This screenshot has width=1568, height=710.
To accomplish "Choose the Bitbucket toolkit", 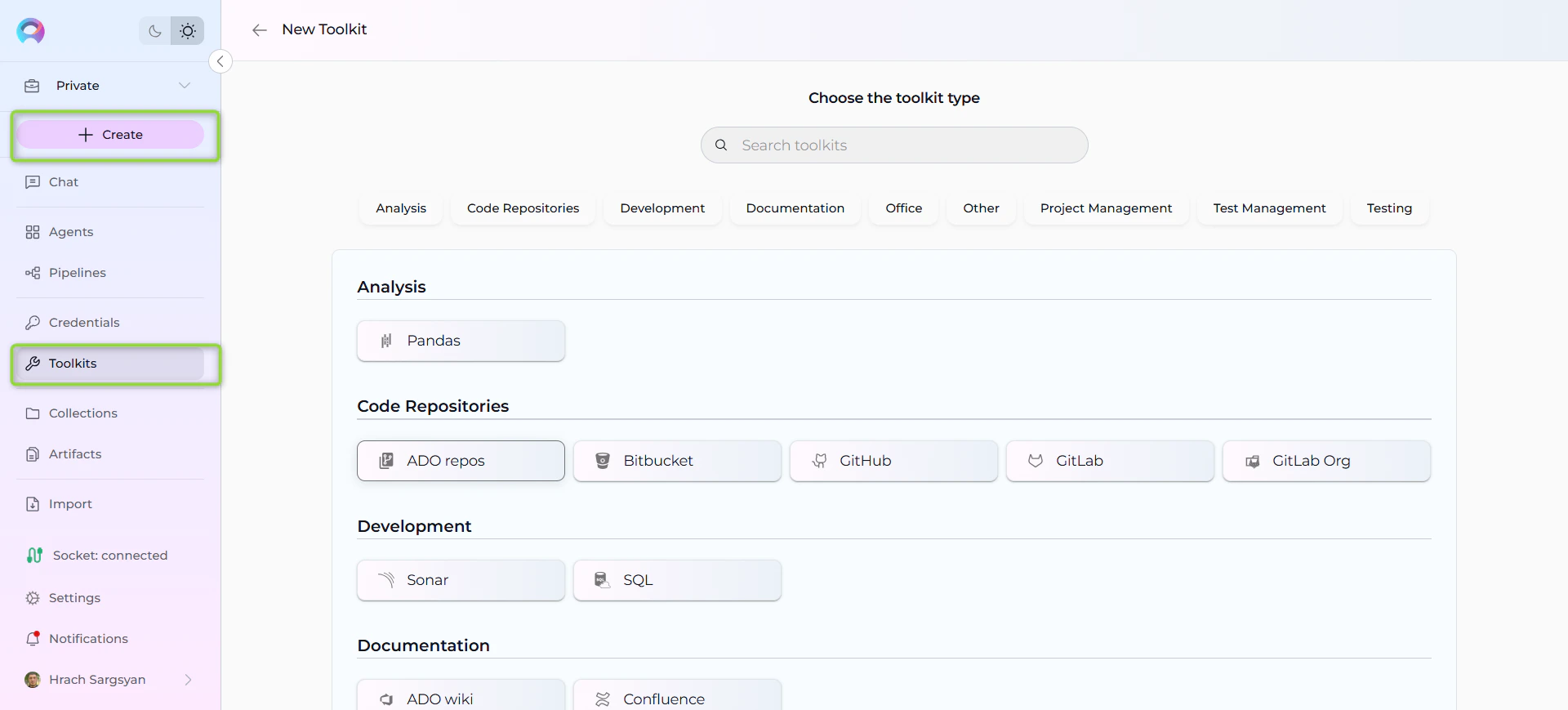I will (677, 461).
